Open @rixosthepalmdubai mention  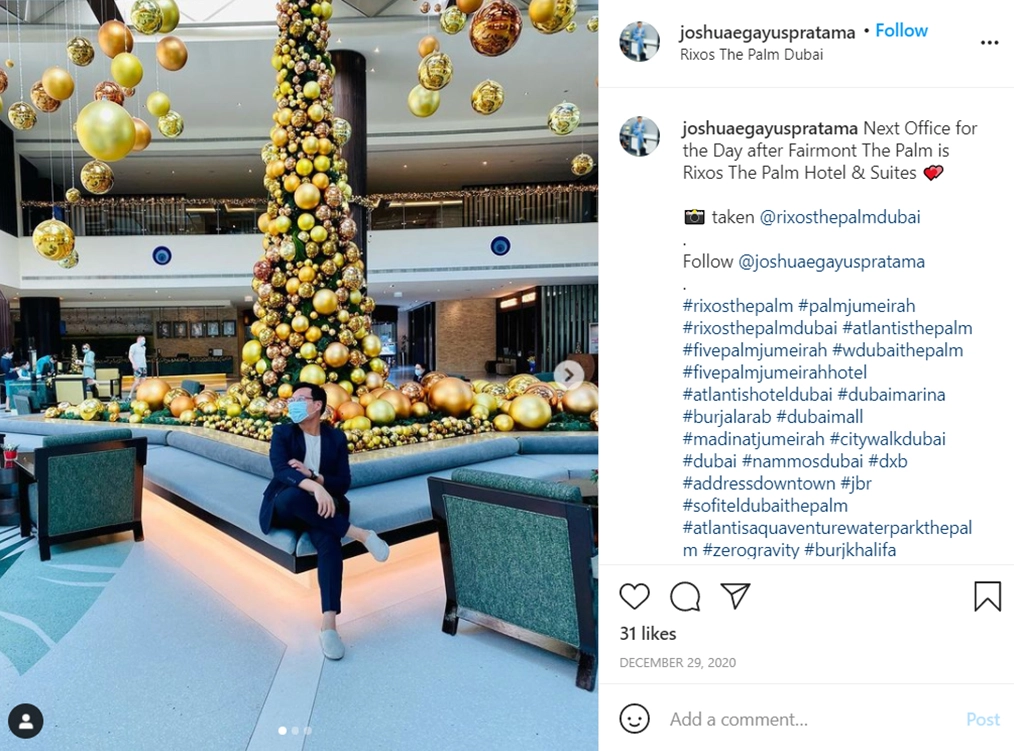pos(840,217)
